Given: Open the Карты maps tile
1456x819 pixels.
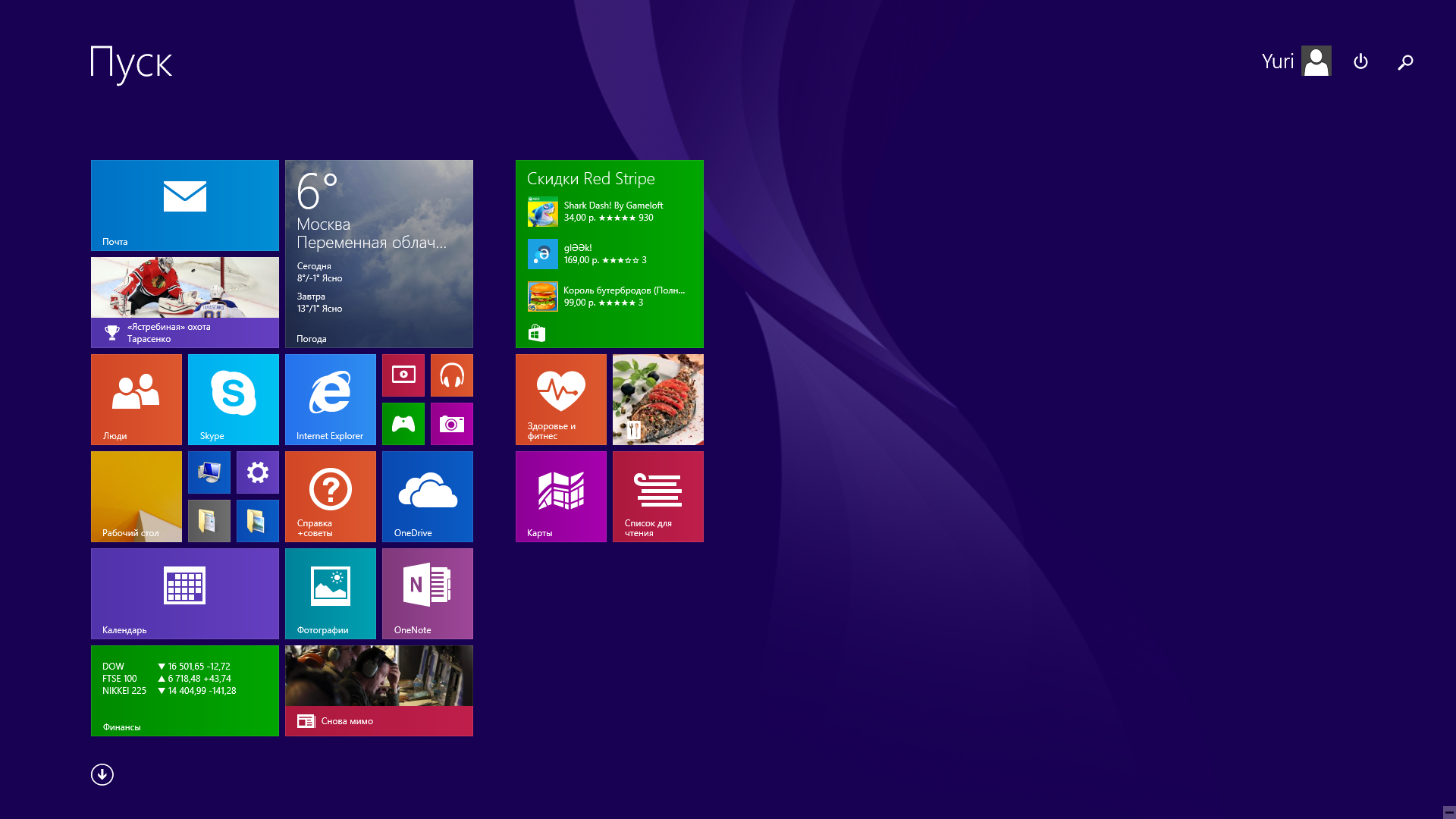Looking at the screenshot, I should pyautogui.click(x=561, y=497).
